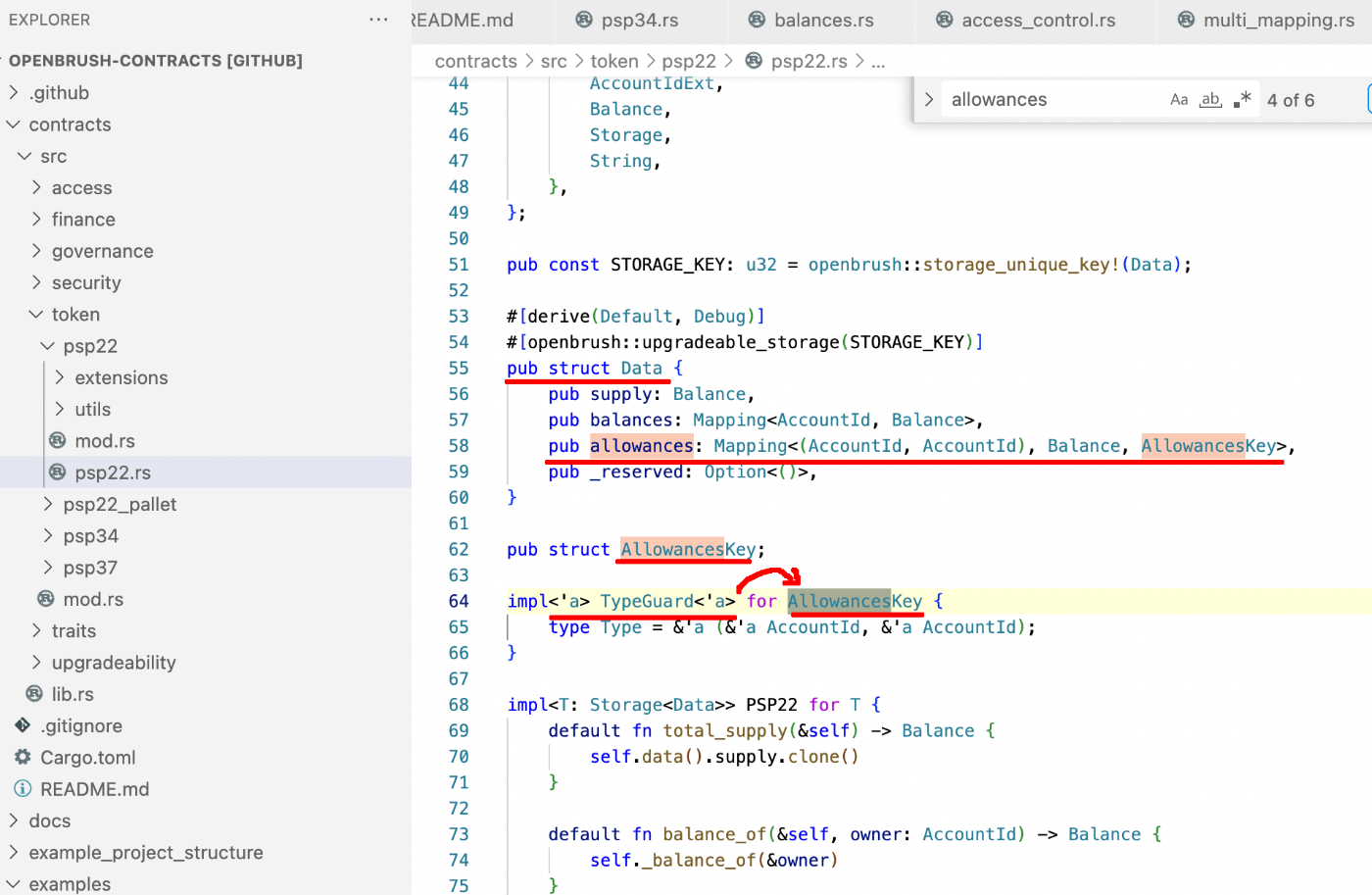Click the info icon beside README.md
Screen dimensions: 1372x895
point(23,789)
